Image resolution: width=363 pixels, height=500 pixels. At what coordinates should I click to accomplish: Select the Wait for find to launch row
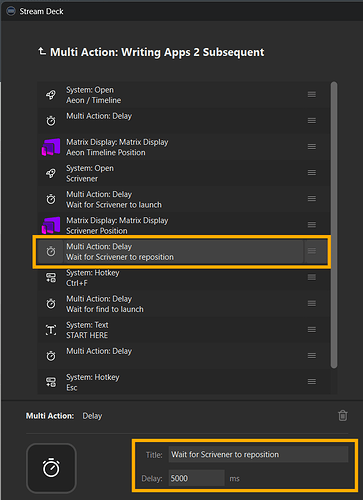pos(184,304)
